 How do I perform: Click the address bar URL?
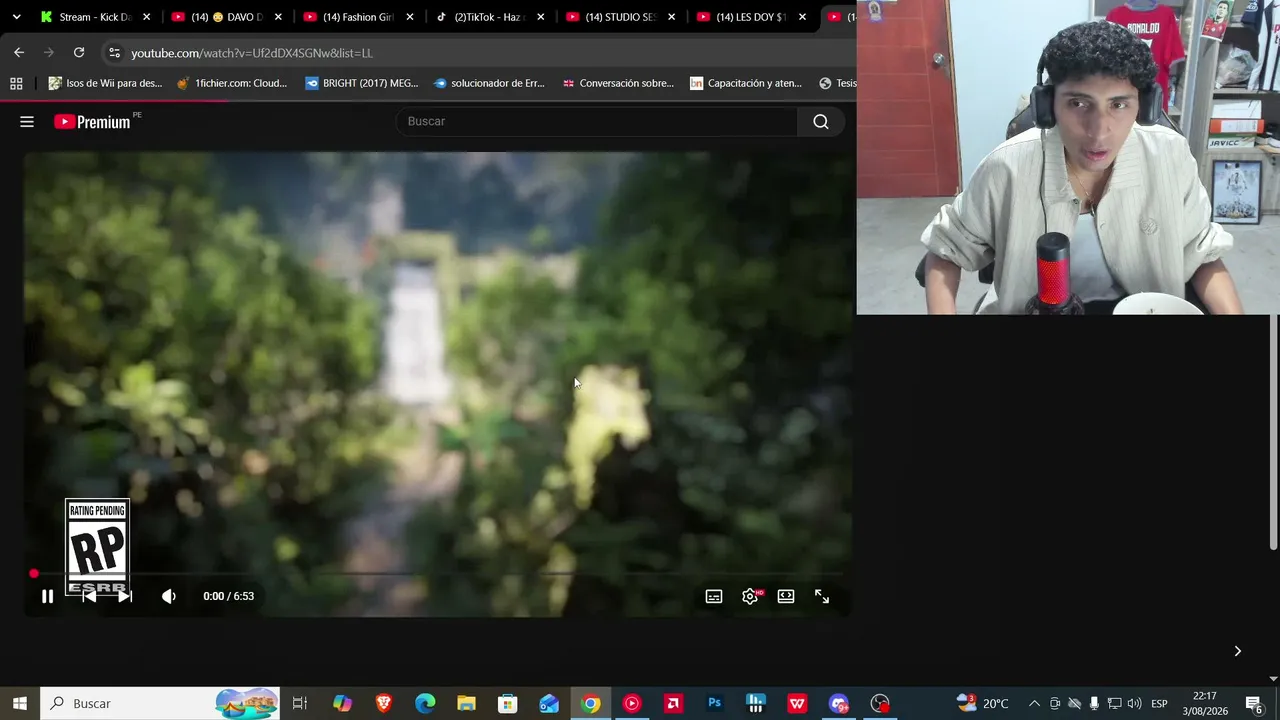[x=252, y=53]
